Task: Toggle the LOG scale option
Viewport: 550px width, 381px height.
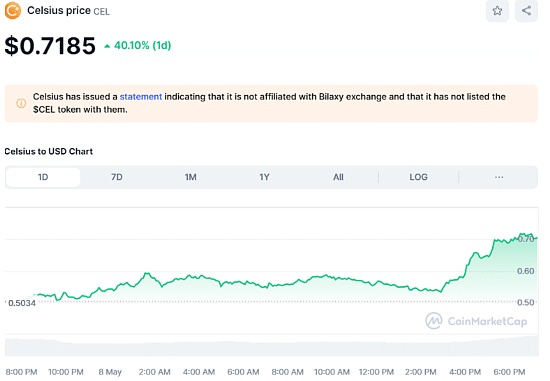Action: pyautogui.click(x=418, y=177)
